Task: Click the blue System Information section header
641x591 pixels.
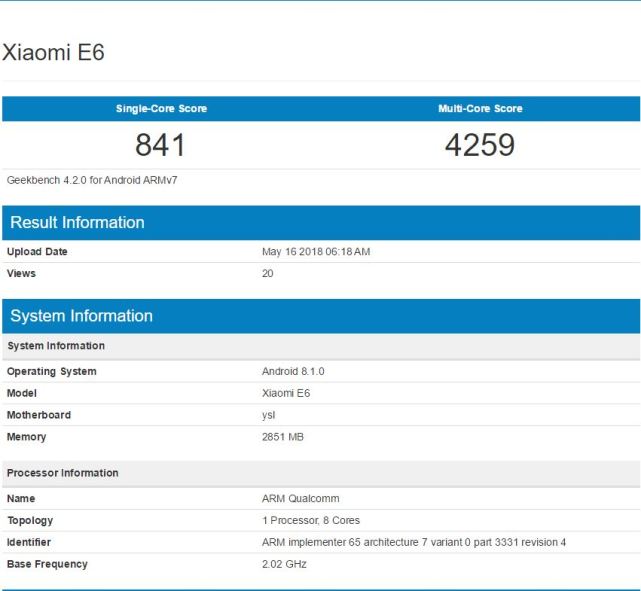Action: (x=321, y=316)
